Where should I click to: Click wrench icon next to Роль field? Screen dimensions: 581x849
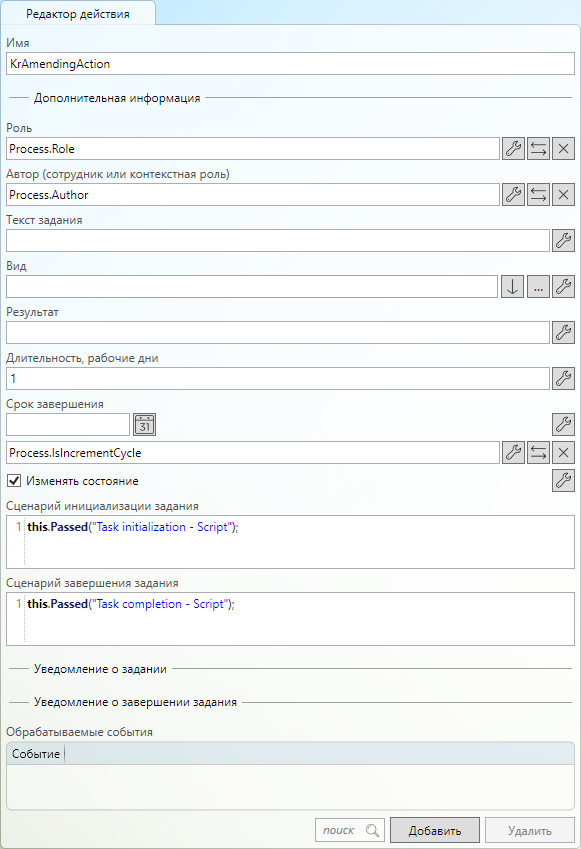click(513, 148)
